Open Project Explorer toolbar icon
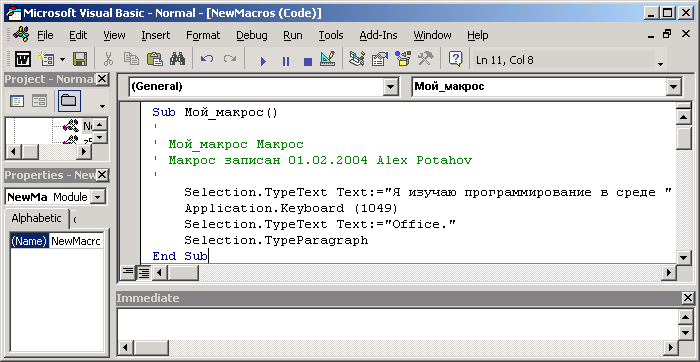This screenshot has width=700, height=362. (x=357, y=59)
